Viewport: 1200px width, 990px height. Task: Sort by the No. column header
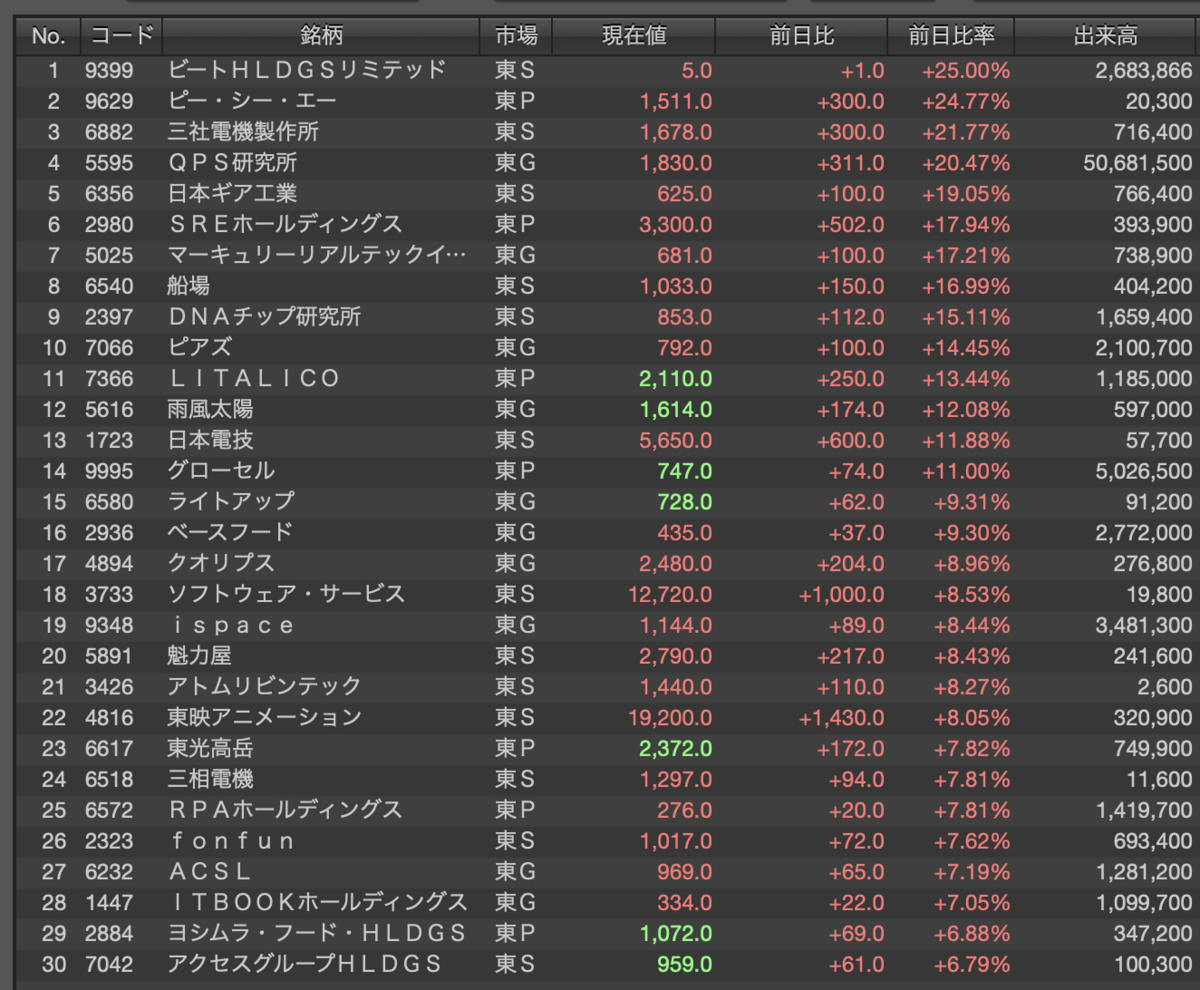pyautogui.click(x=48, y=37)
